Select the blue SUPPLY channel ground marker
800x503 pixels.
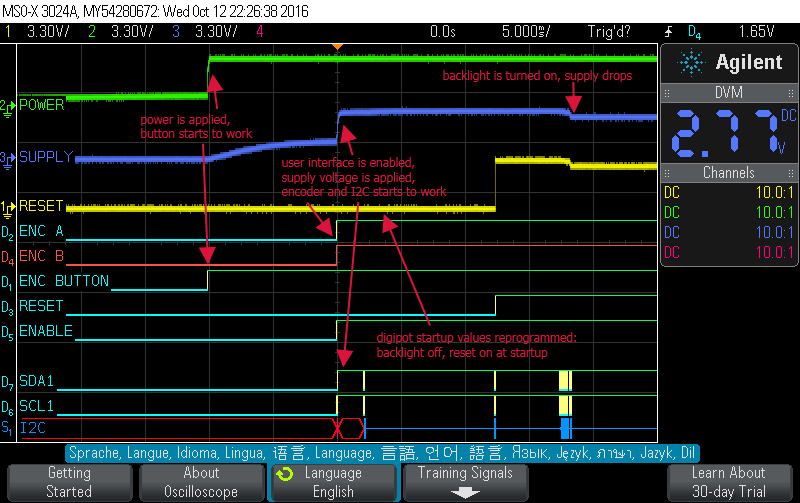(8, 158)
